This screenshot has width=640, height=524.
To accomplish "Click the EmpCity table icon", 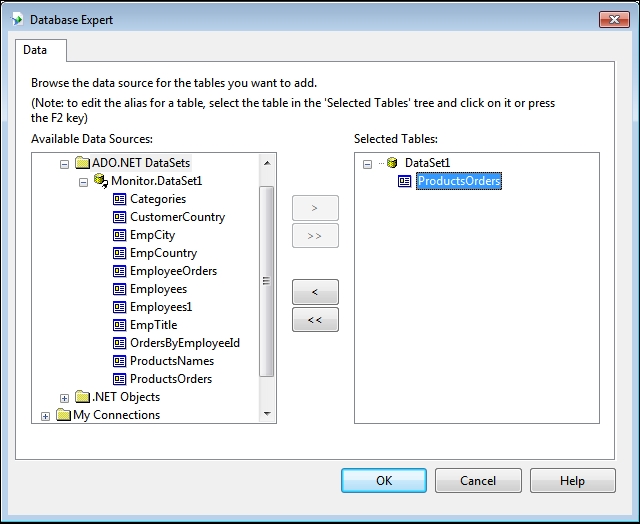I will coord(120,235).
